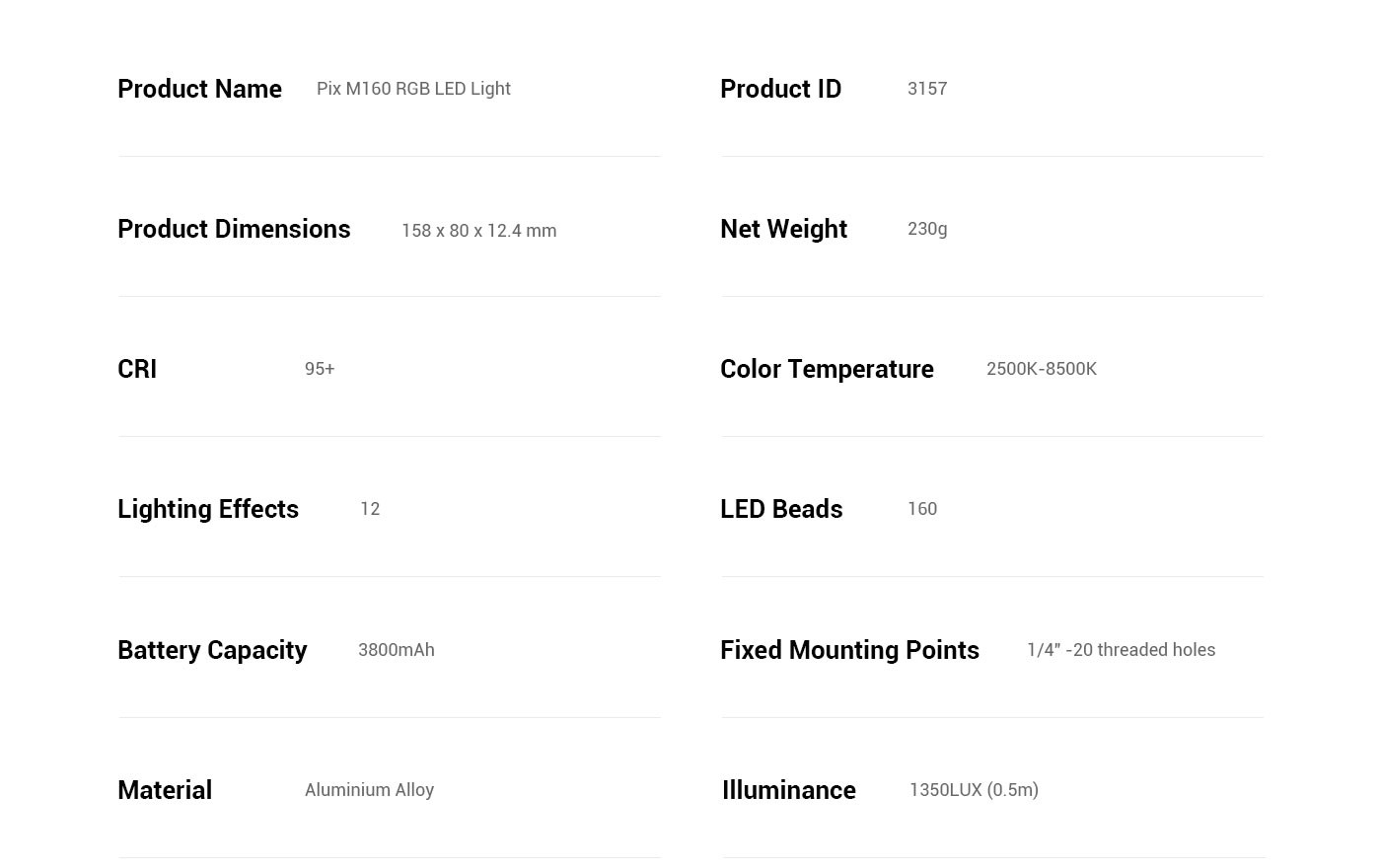Select the Pix M160 RGB LED Light text
Viewport: 1380px width, 868px height.
click(x=413, y=89)
